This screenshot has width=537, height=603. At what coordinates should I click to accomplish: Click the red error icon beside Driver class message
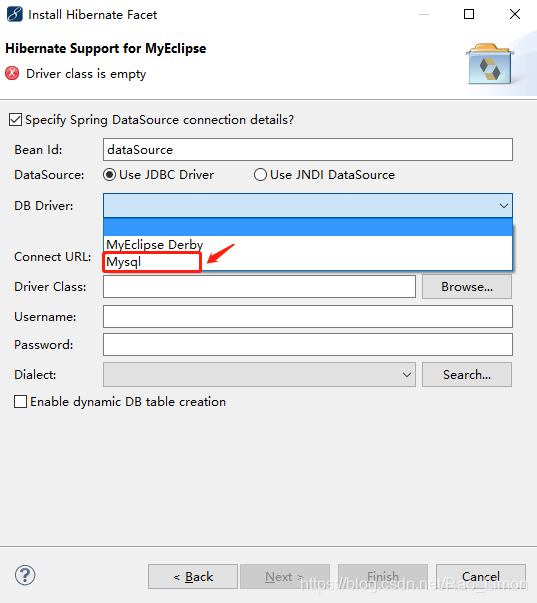pos(12,73)
